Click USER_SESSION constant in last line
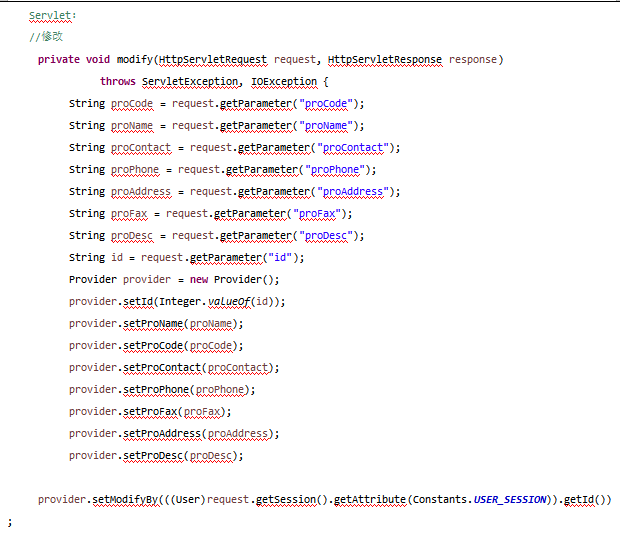The width and height of the screenshot is (620, 538). (510, 500)
